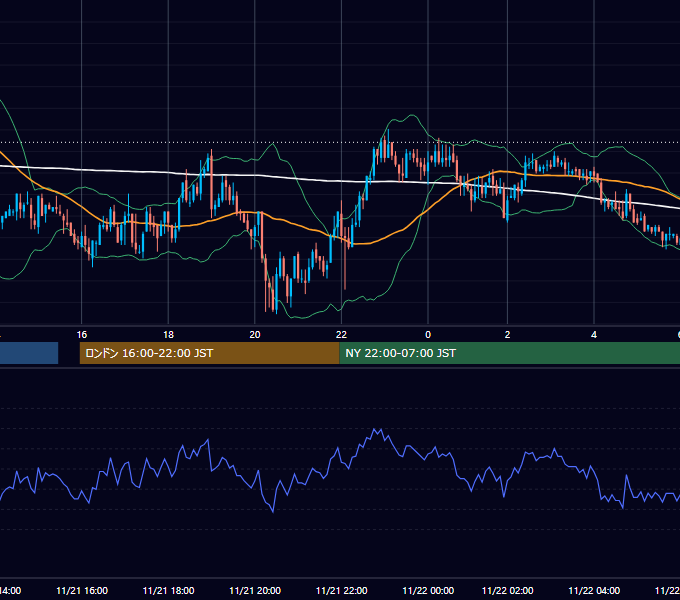Click the 11/22 02:00 date label
The height and width of the screenshot is (600, 680).
tap(507, 590)
